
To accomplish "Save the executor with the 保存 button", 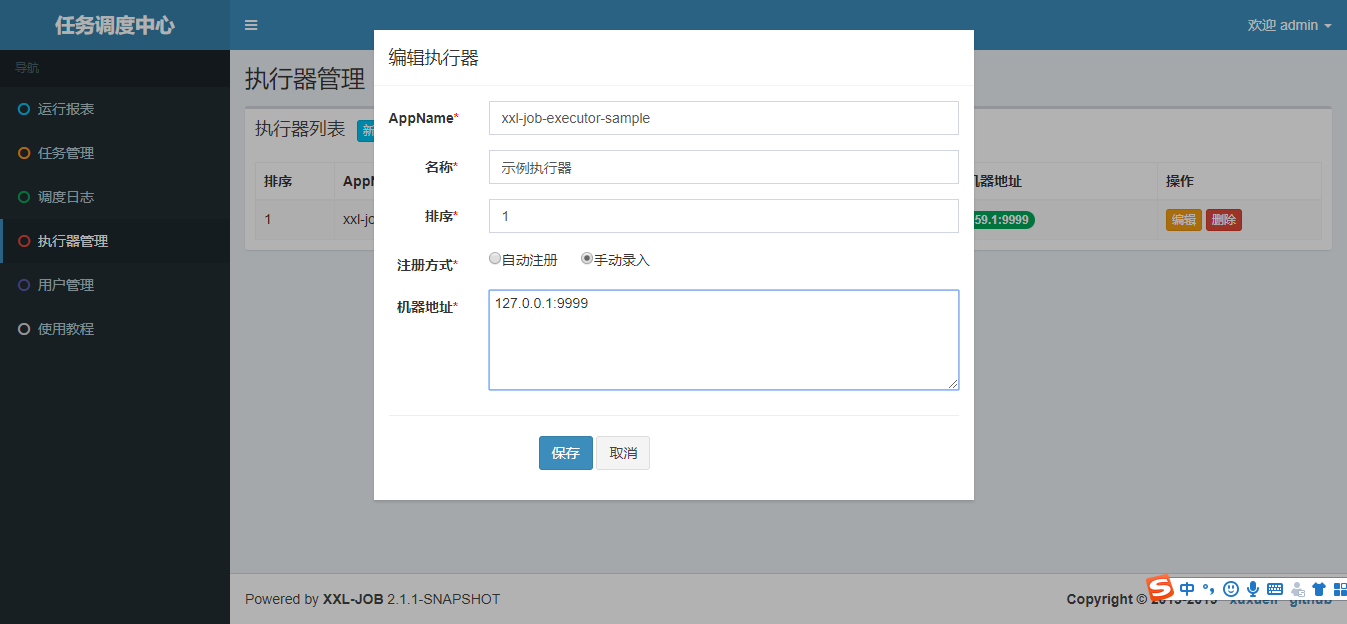I will tap(565, 452).
